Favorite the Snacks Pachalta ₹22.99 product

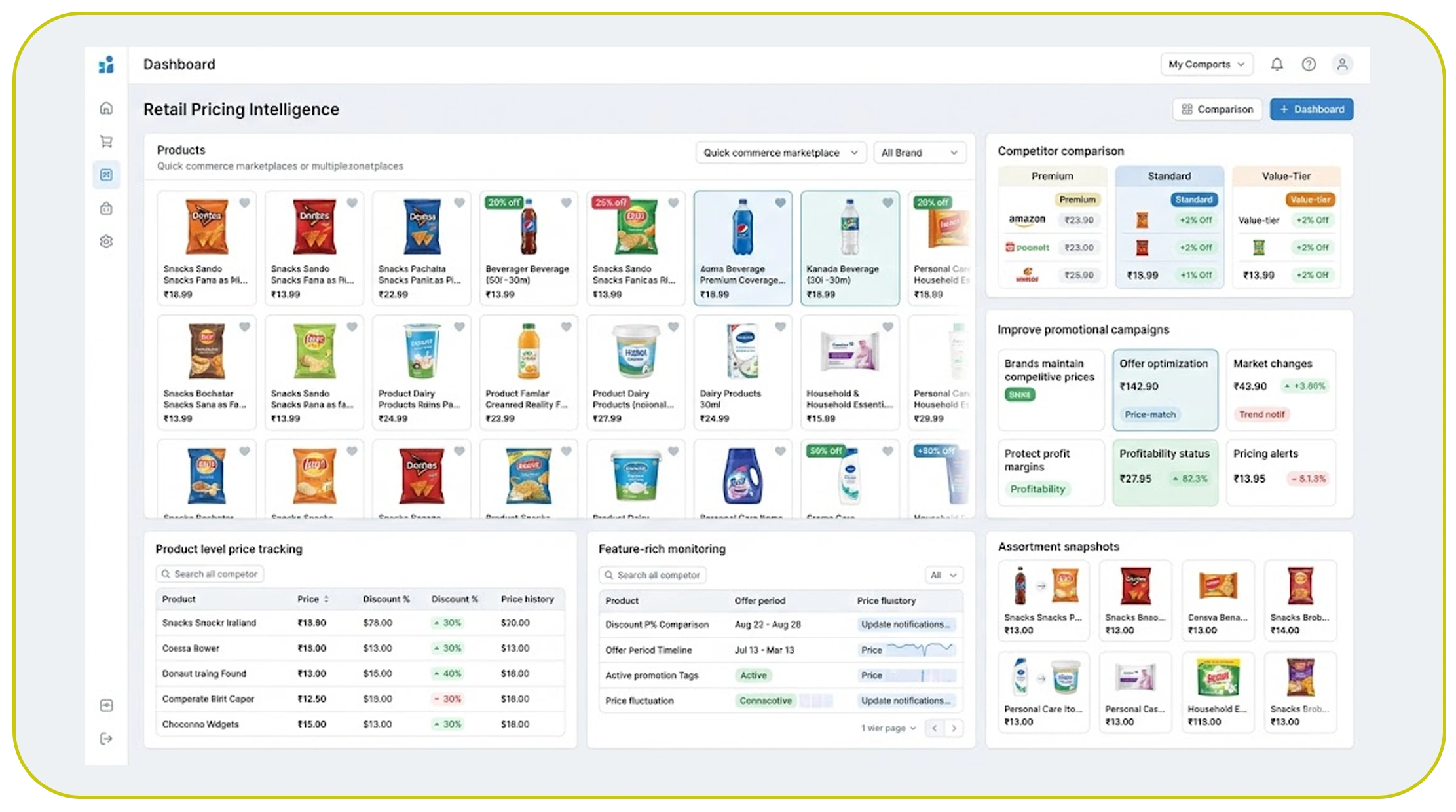pyautogui.click(x=459, y=203)
